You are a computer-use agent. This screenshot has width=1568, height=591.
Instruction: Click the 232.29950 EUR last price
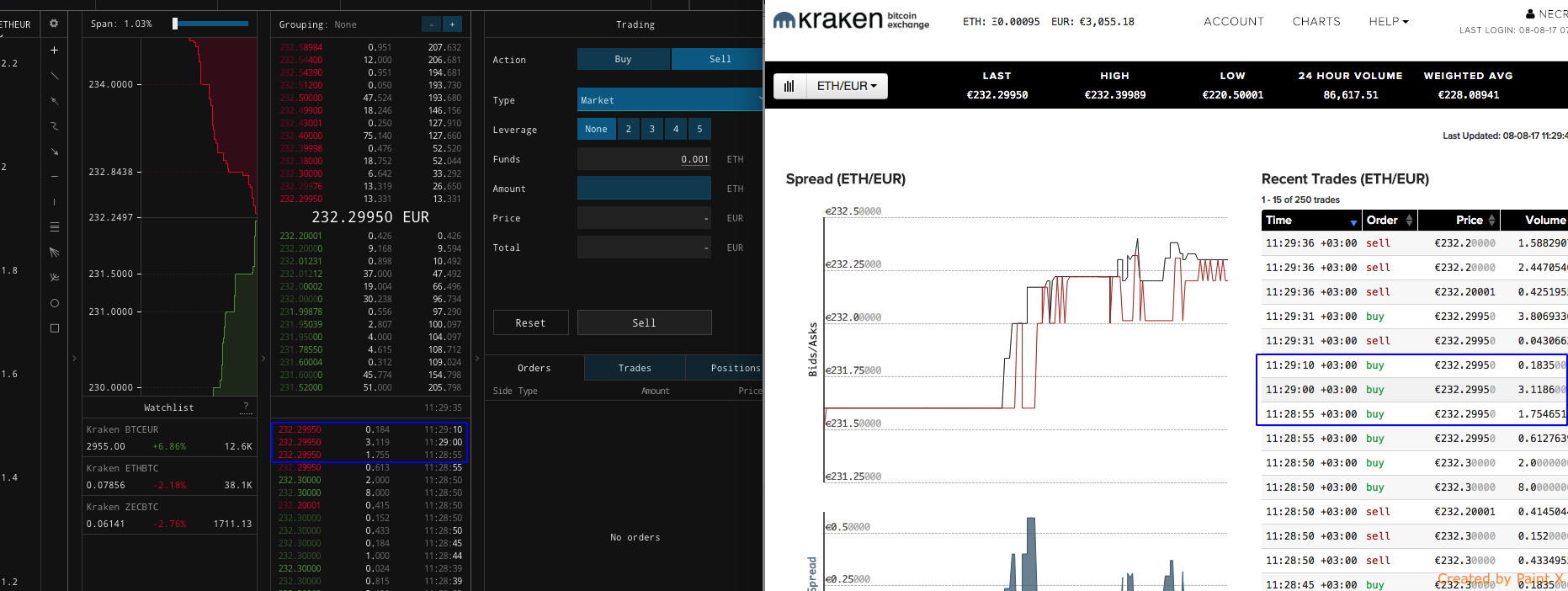(370, 217)
